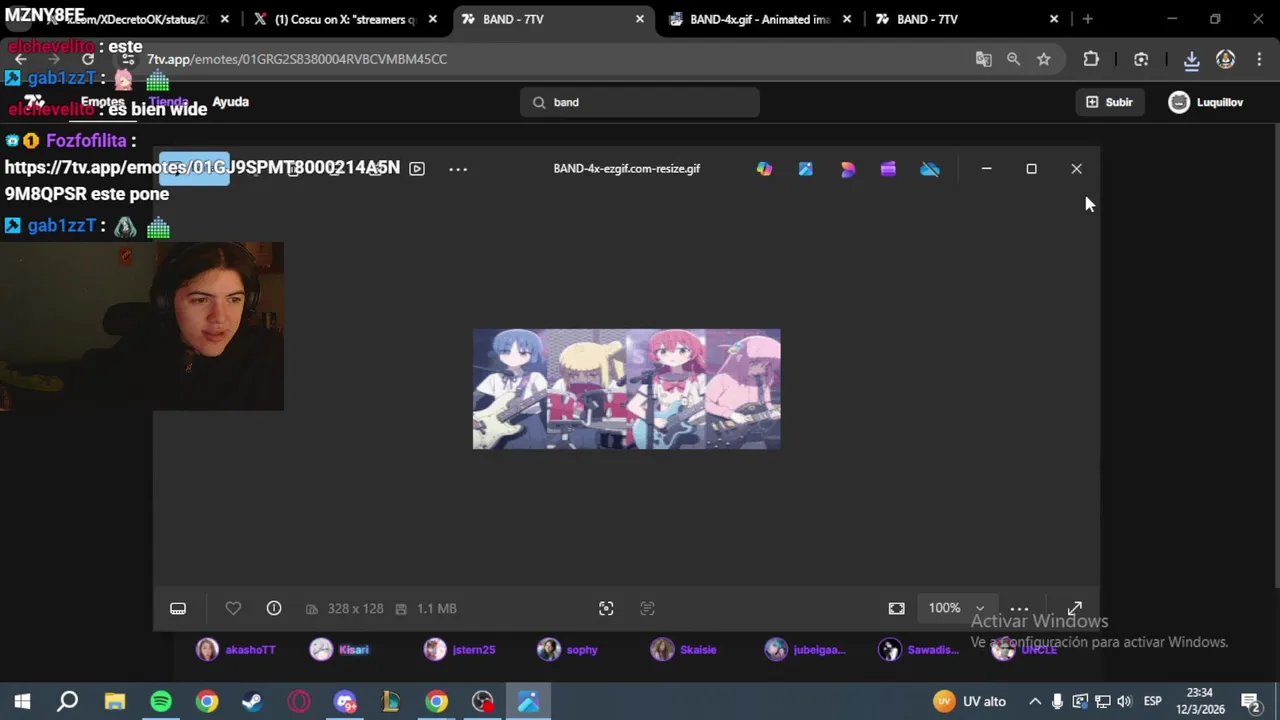Fit image to window icon
This screenshot has width=1280, height=720.
point(896,608)
